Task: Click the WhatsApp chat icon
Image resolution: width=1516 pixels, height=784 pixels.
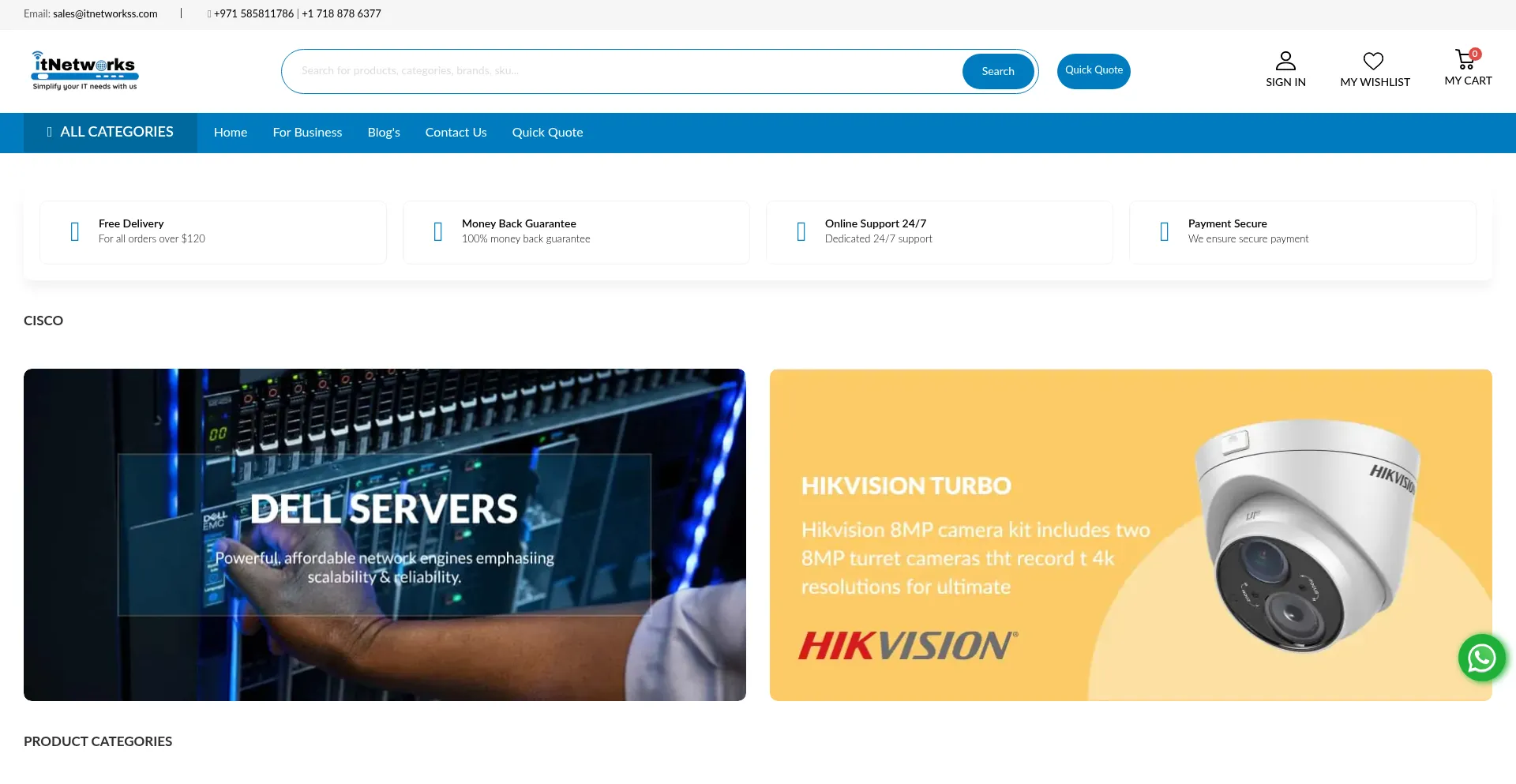Action: (1482, 658)
